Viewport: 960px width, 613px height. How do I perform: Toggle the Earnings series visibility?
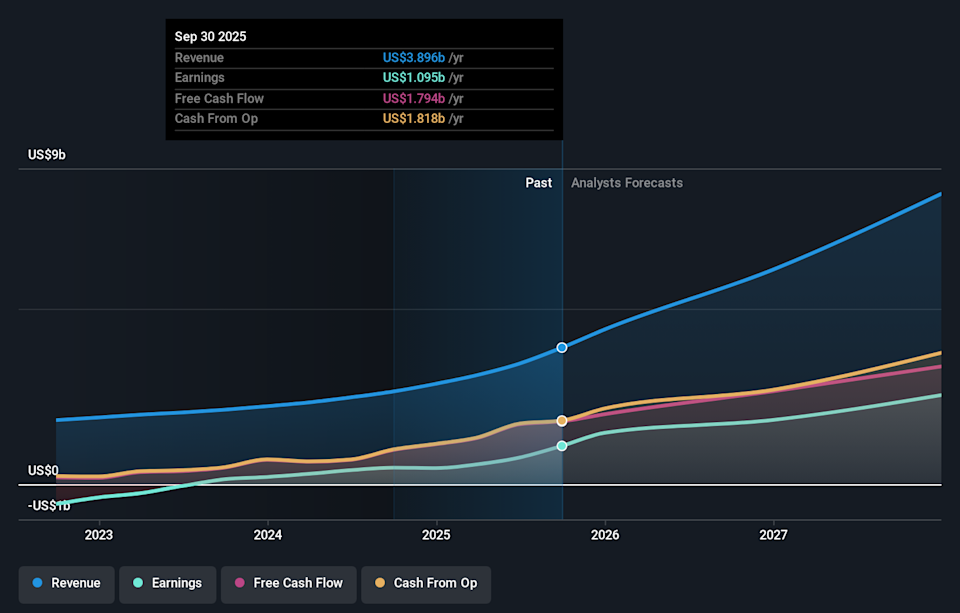point(167,583)
